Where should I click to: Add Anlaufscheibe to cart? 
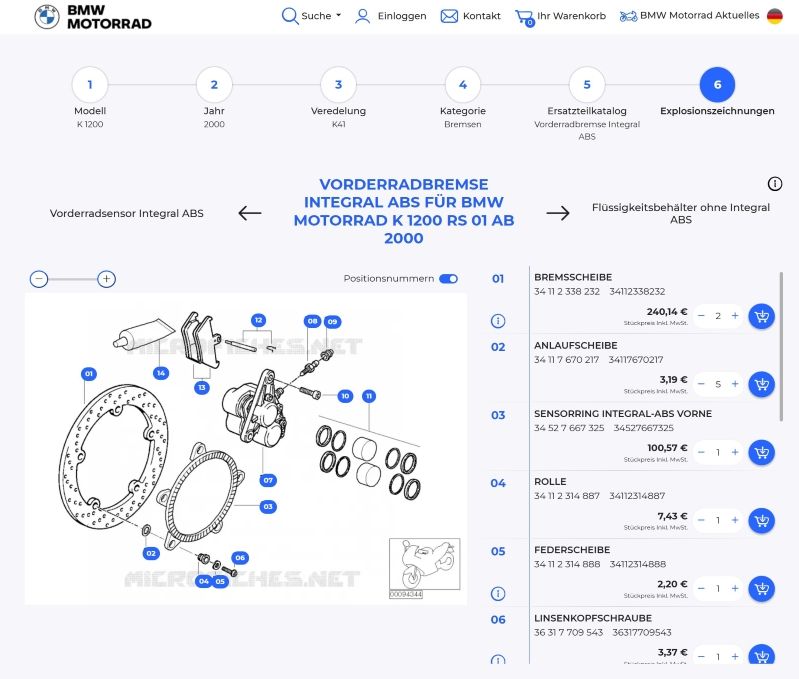pyautogui.click(x=761, y=384)
